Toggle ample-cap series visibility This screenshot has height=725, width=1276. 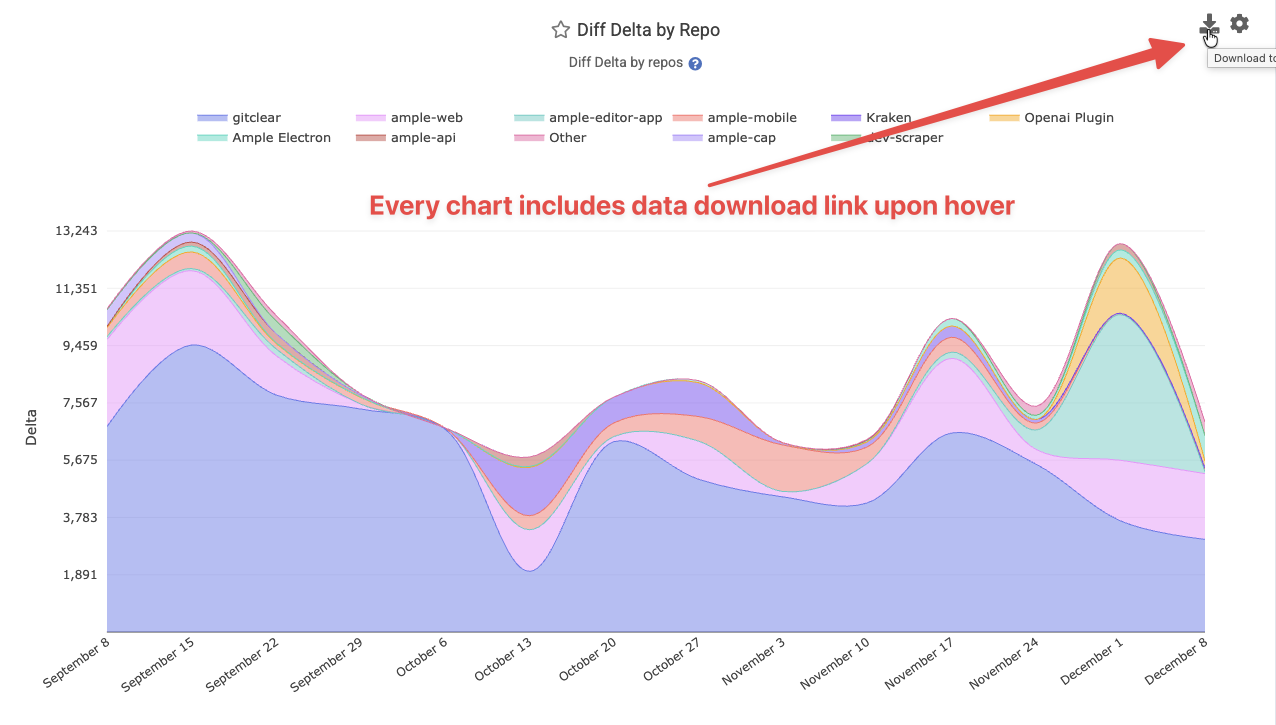point(741,138)
